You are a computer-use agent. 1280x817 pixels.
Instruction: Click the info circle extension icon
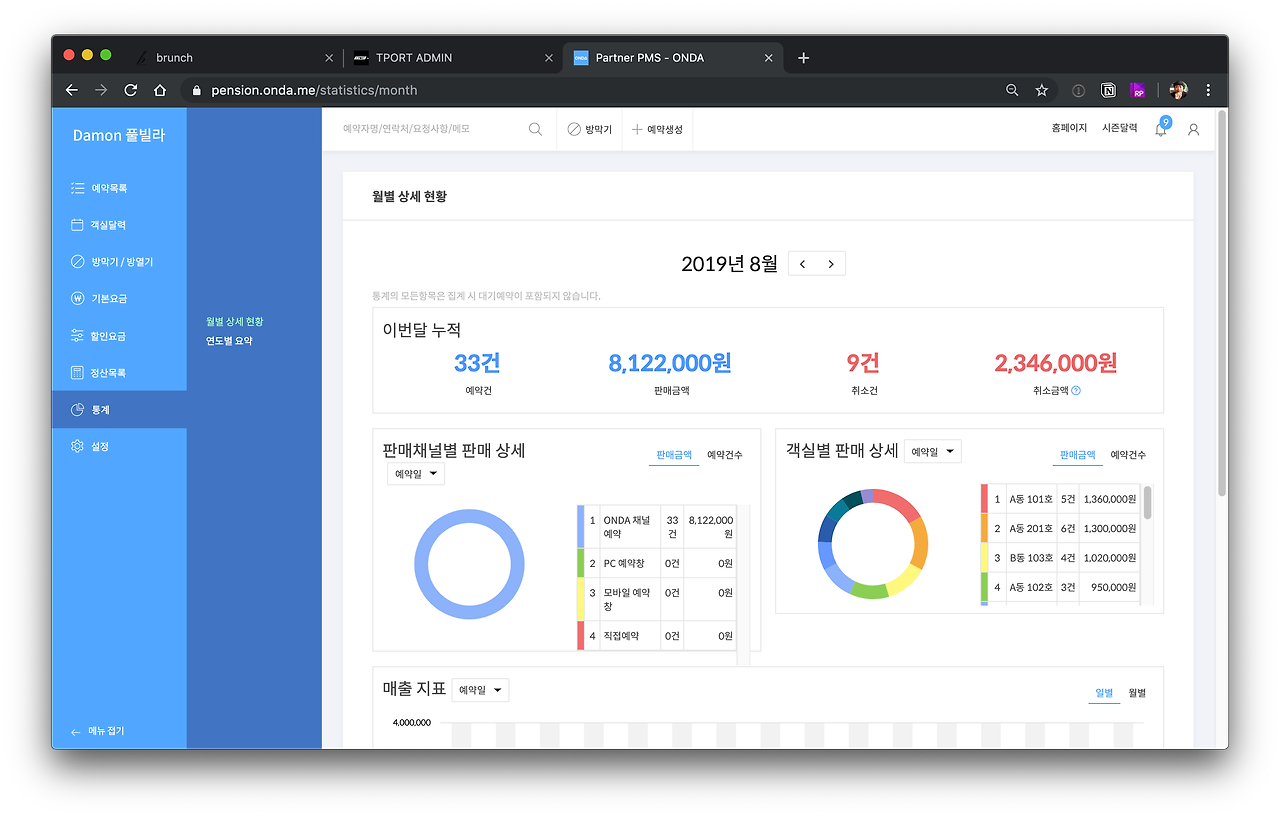tap(1078, 90)
